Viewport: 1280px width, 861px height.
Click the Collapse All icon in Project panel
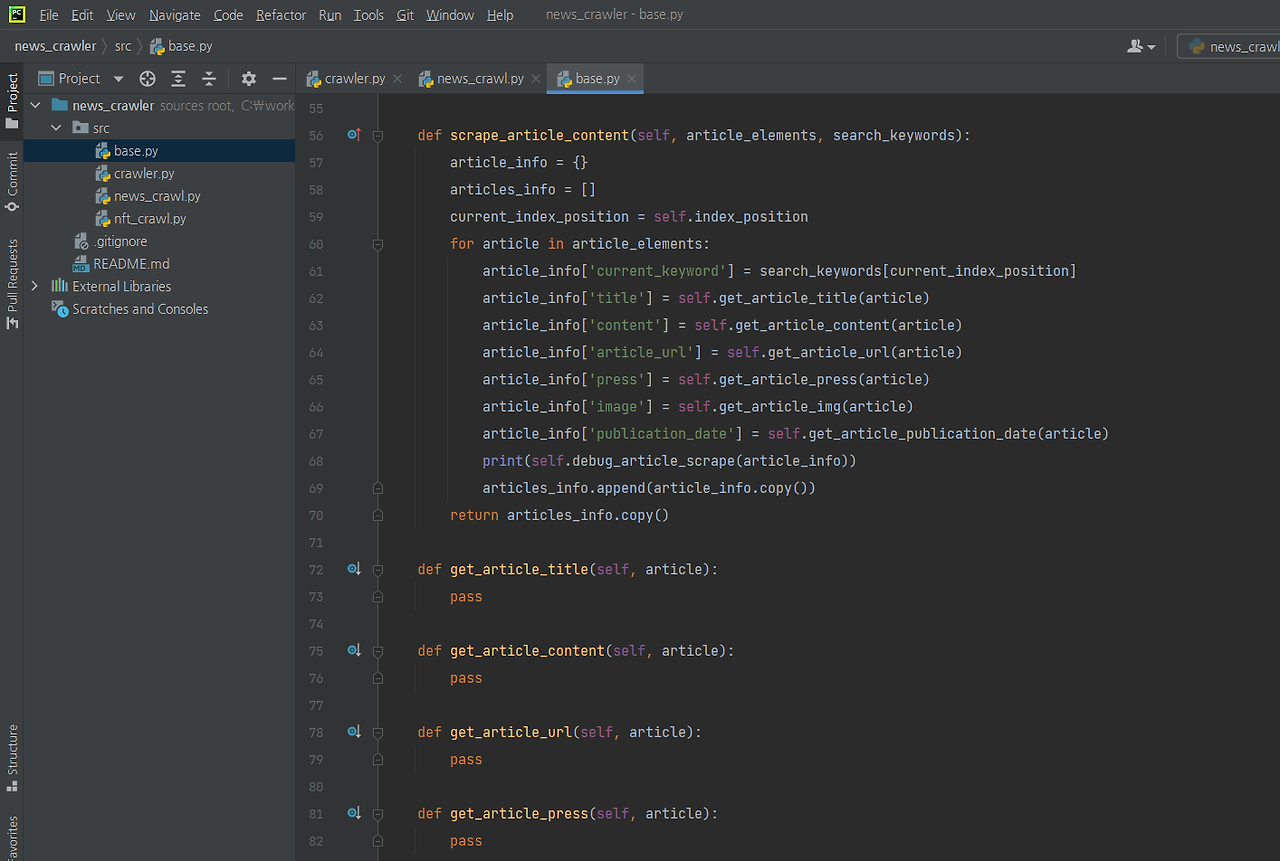pos(209,79)
